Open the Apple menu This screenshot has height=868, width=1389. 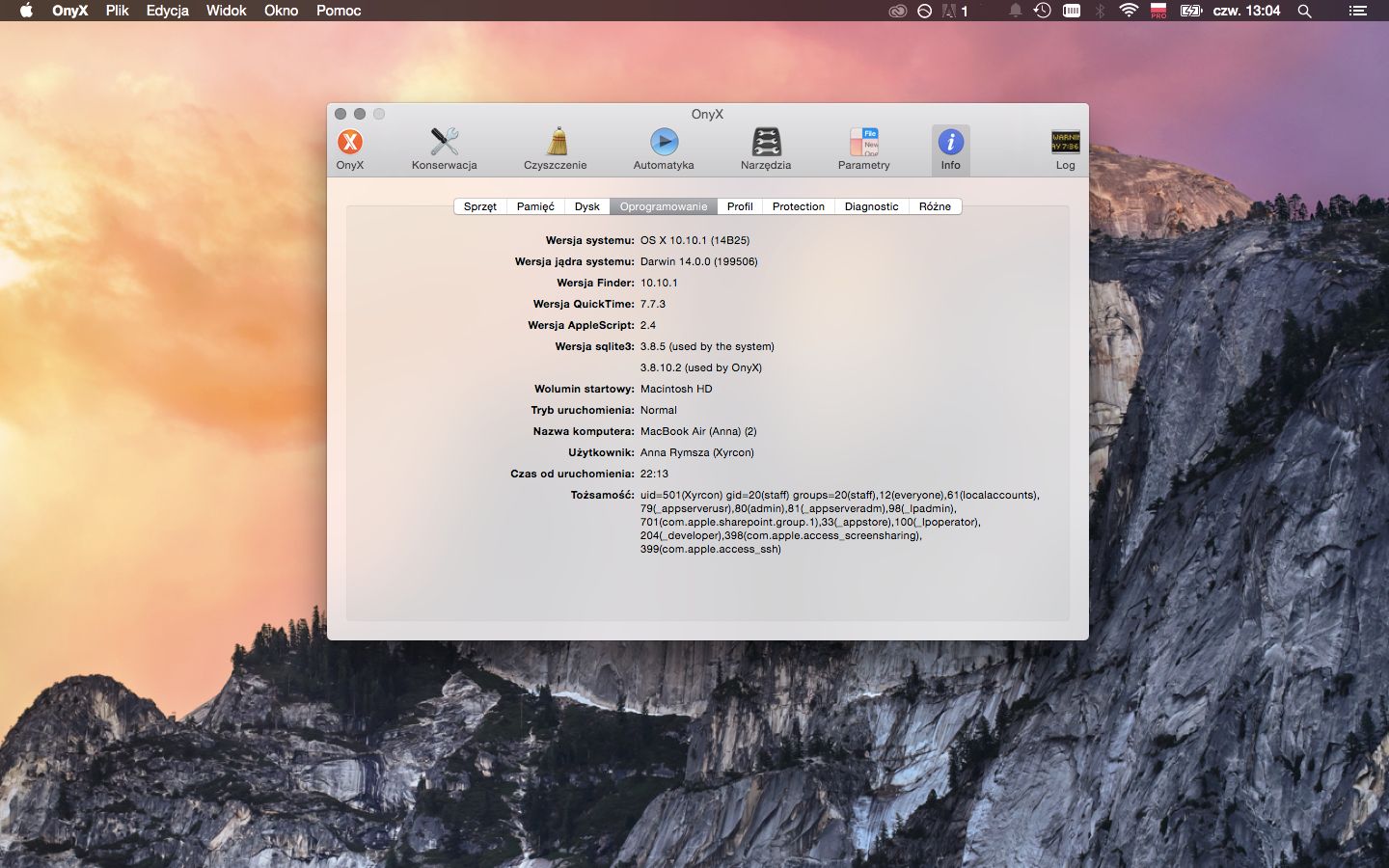click(x=26, y=11)
